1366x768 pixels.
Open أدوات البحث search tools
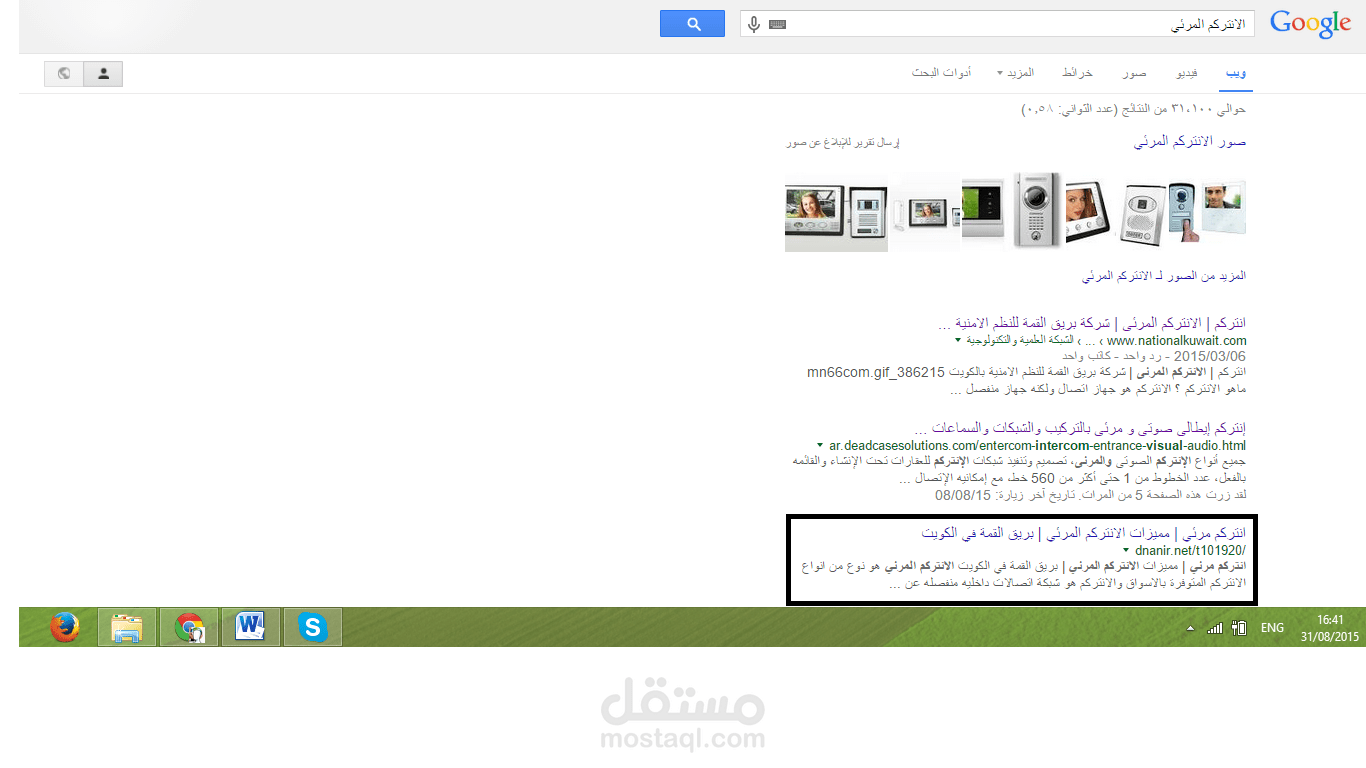pos(941,74)
